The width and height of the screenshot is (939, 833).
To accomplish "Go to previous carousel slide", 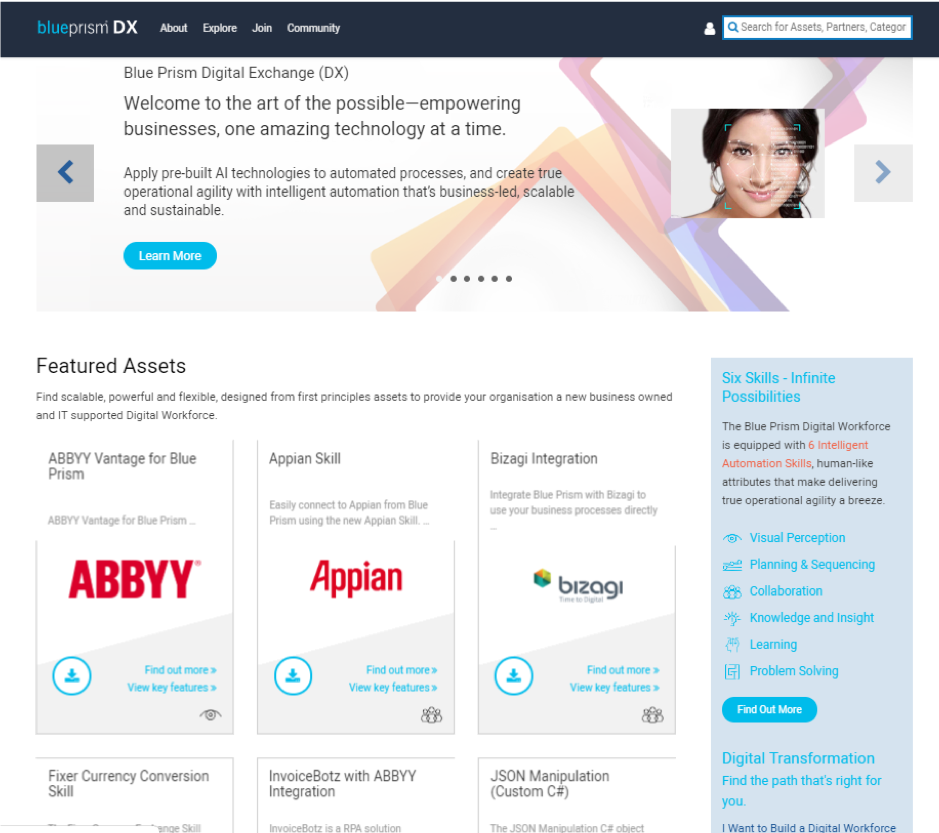I will click(65, 172).
